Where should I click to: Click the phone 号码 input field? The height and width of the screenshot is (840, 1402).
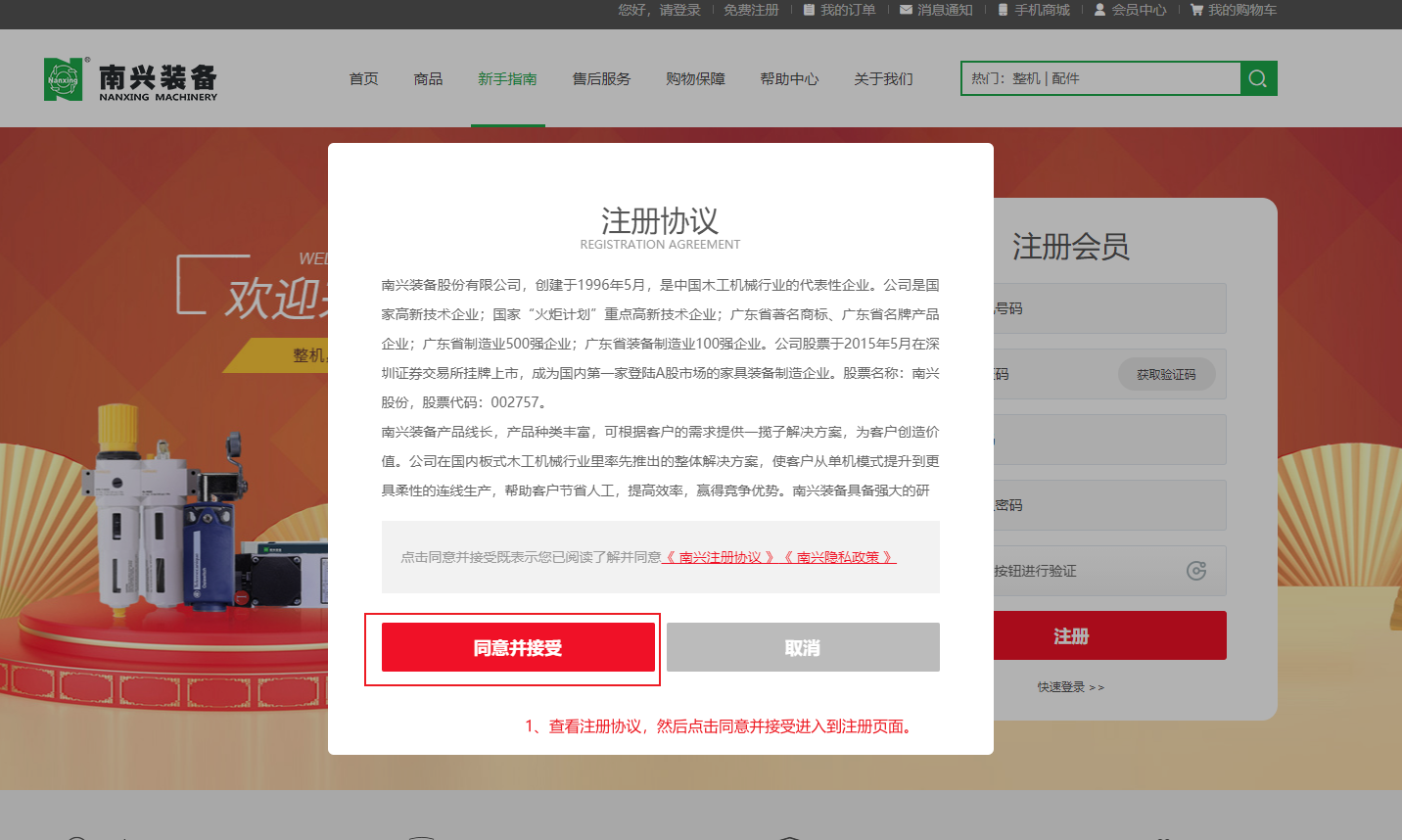click(x=1110, y=308)
